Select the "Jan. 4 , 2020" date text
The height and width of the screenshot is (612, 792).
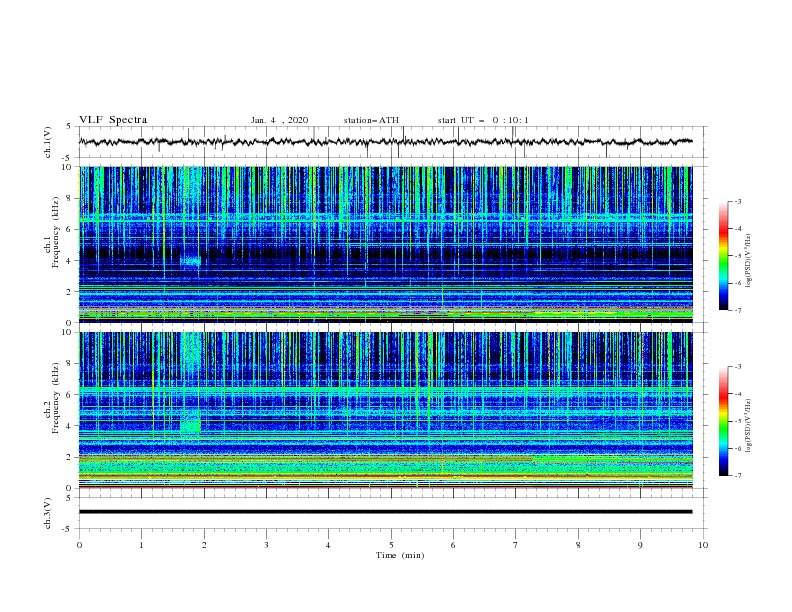279,120
